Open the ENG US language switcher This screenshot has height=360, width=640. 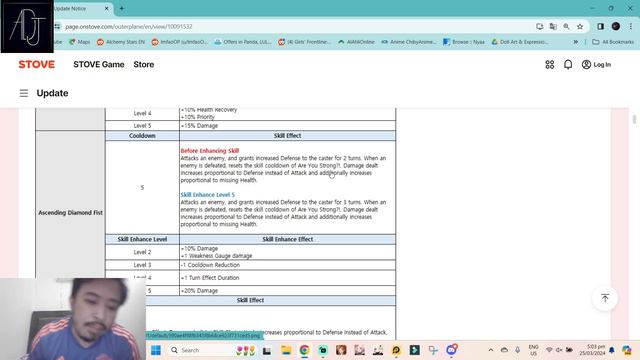[533, 350]
